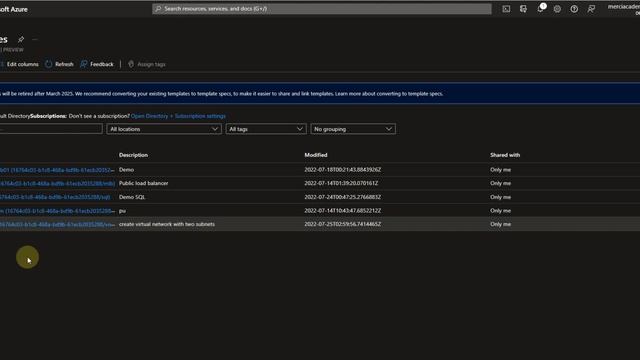Open Cloud Shell from the top bar
Image resolution: width=640 pixels, height=360 pixels.
point(506,9)
